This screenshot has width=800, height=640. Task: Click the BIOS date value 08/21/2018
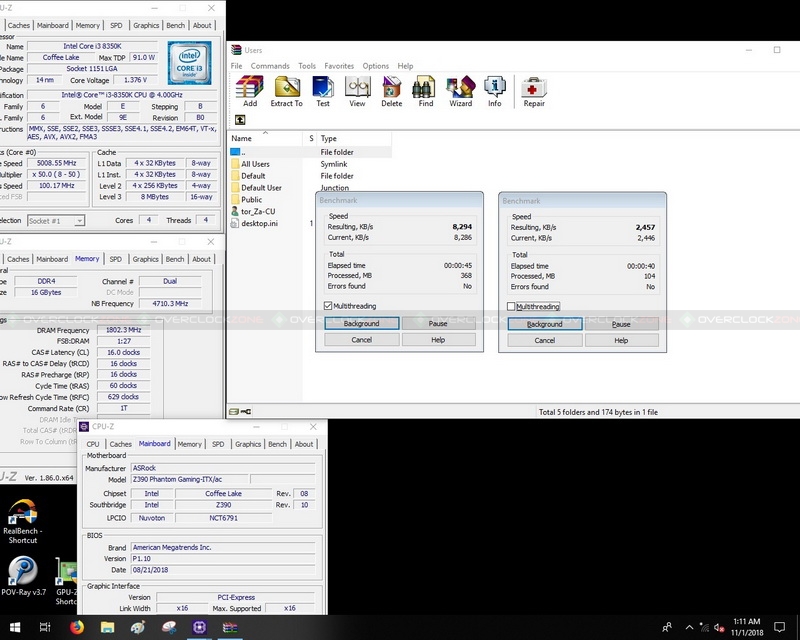coord(223,570)
